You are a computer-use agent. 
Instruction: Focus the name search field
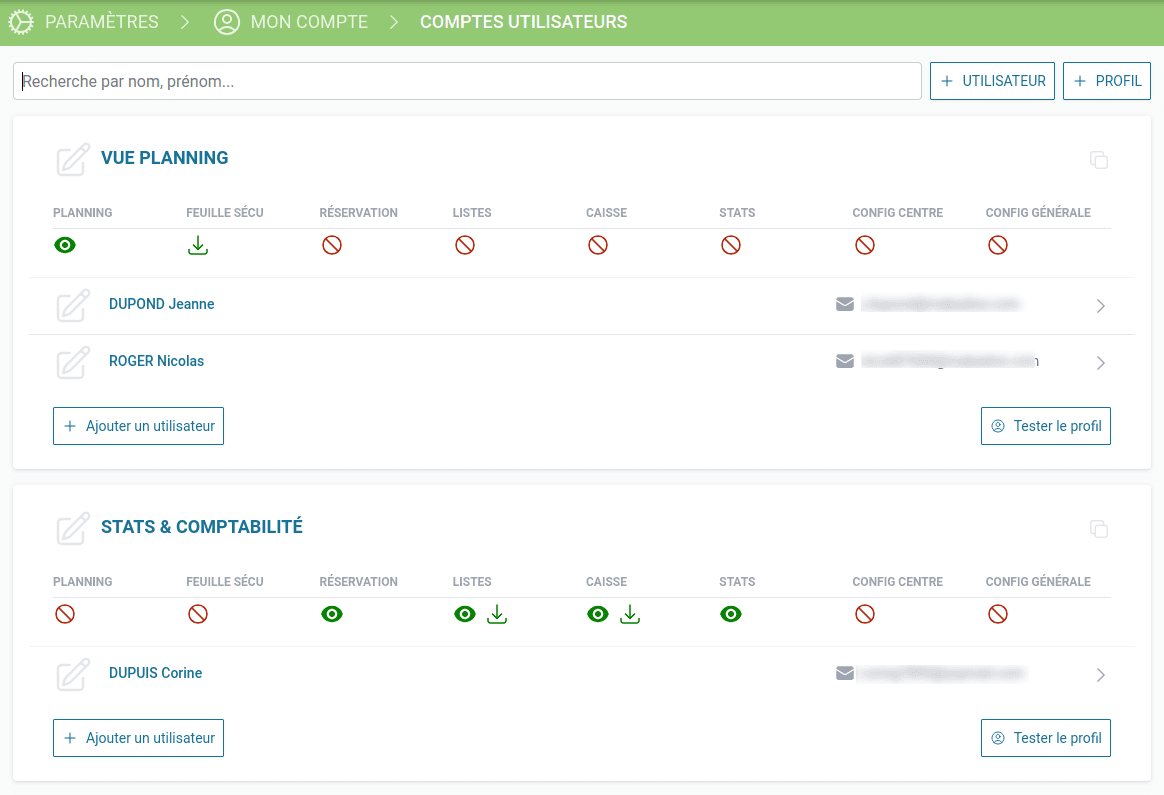(467, 81)
